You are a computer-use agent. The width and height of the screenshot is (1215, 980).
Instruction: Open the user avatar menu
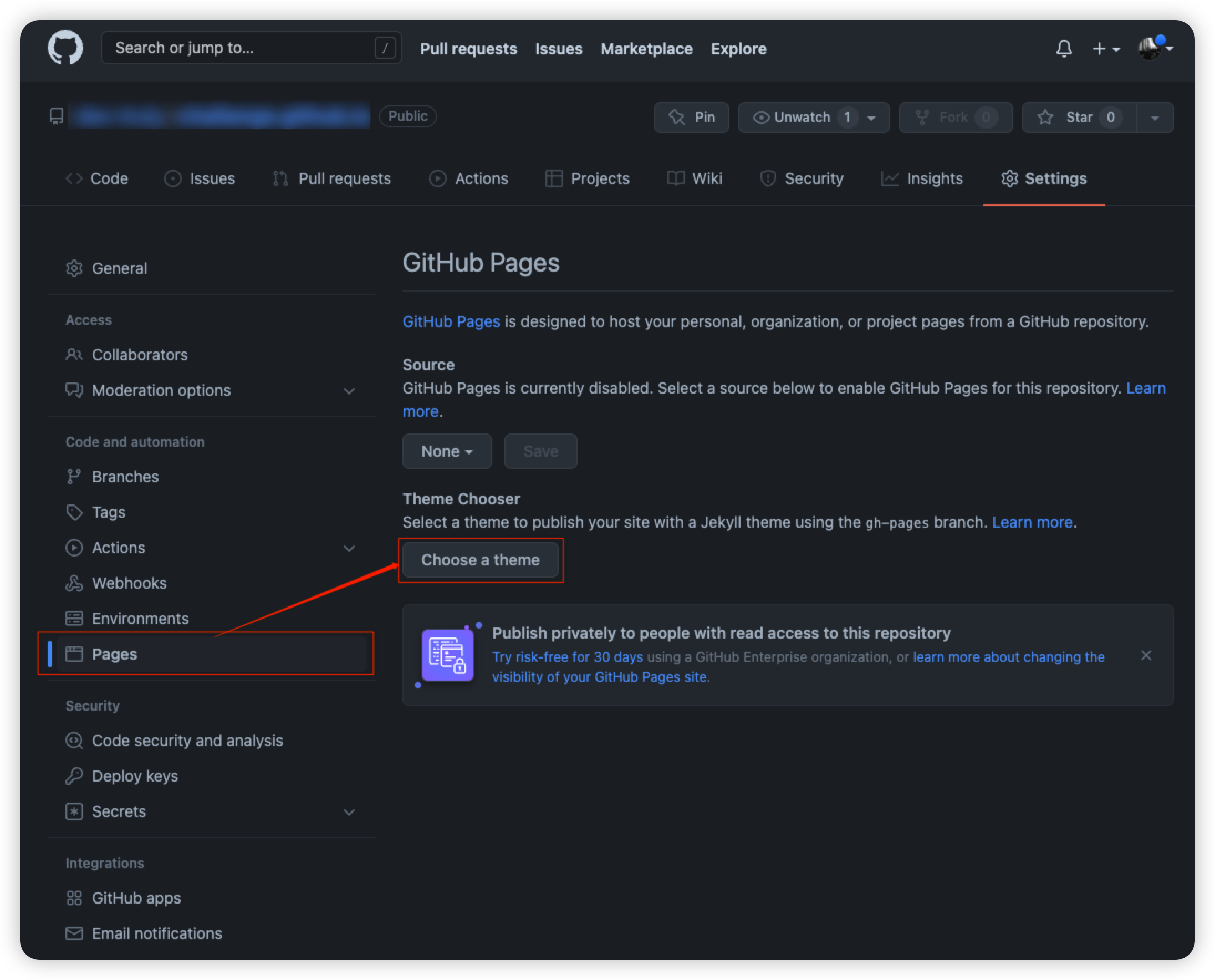pyautogui.click(x=1155, y=49)
